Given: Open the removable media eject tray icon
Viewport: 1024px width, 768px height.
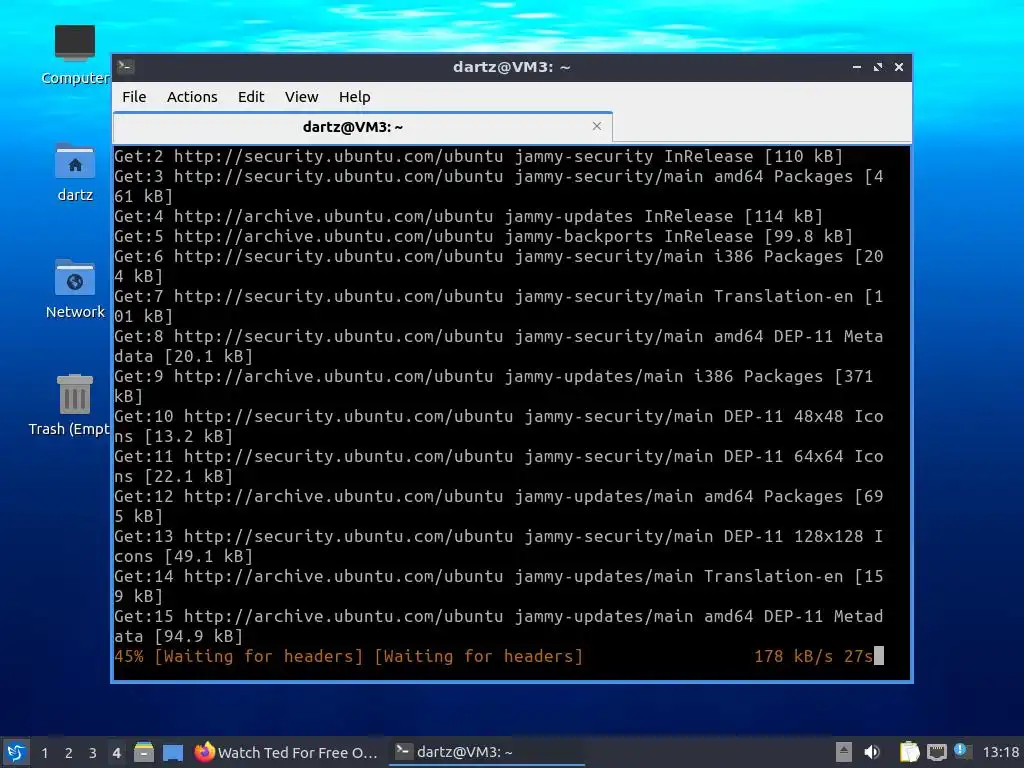Looking at the screenshot, I should pyautogui.click(x=844, y=752).
